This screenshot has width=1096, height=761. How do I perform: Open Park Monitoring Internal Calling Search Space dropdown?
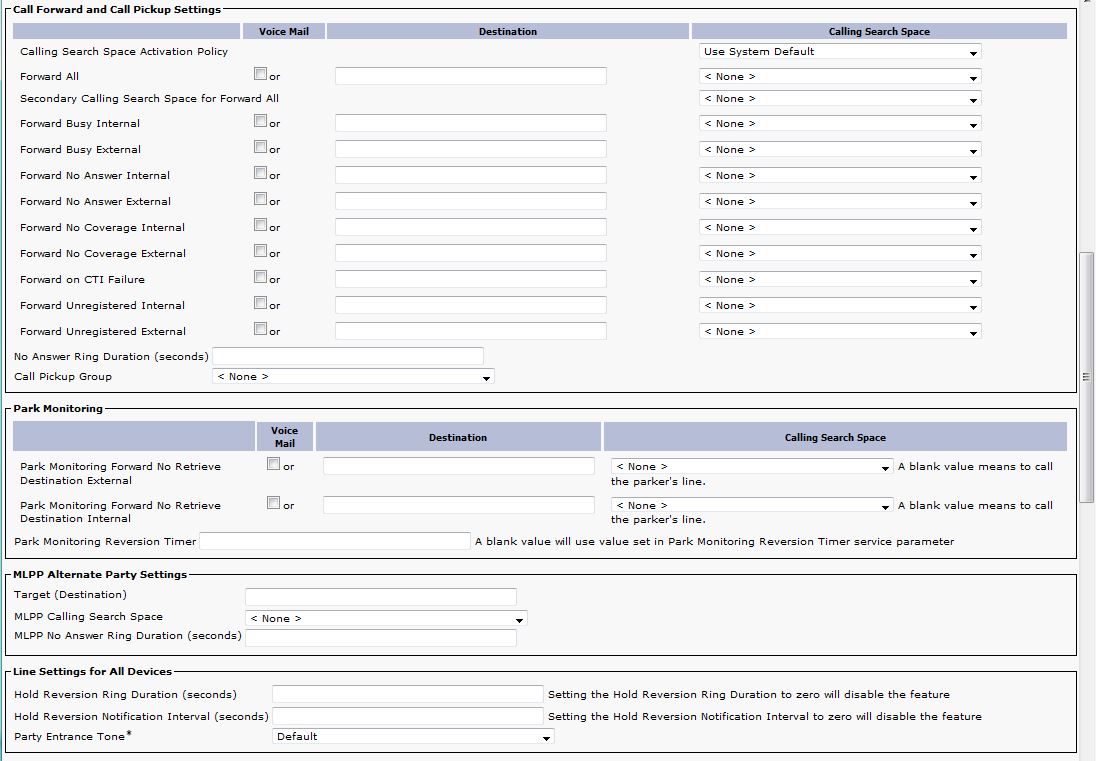pyautogui.click(x=752, y=506)
